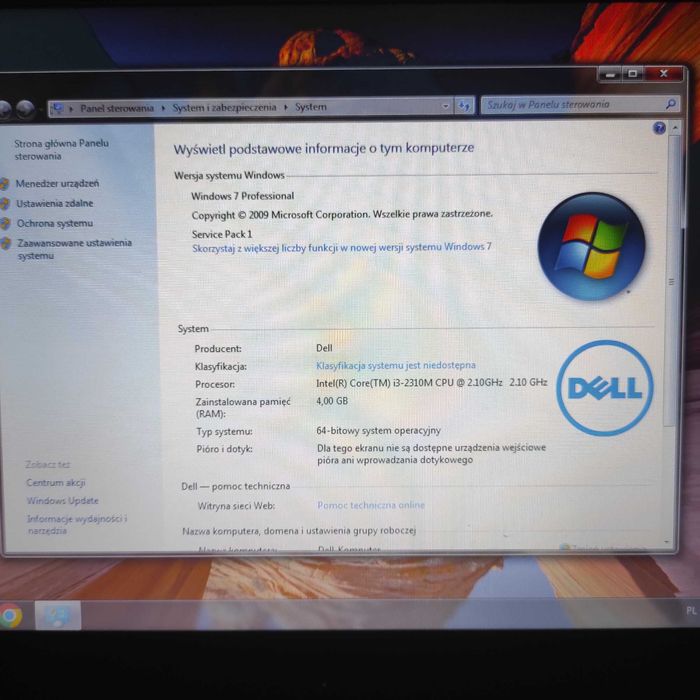The height and width of the screenshot is (700, 700).
Task: Click the vertical scrollbar thumb
Action: click(671, 281)
